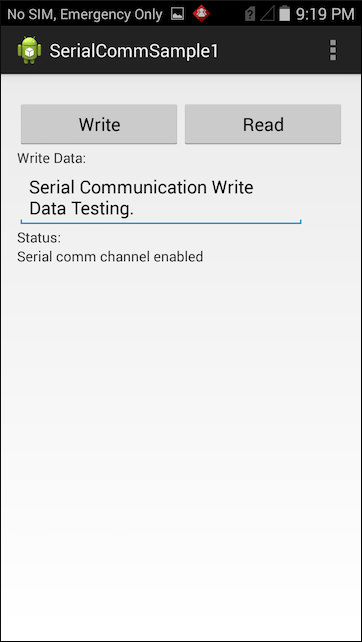Tap the red diamond notification icon
The width and height of the screenshot is (362, 642).
coord(201,14)
